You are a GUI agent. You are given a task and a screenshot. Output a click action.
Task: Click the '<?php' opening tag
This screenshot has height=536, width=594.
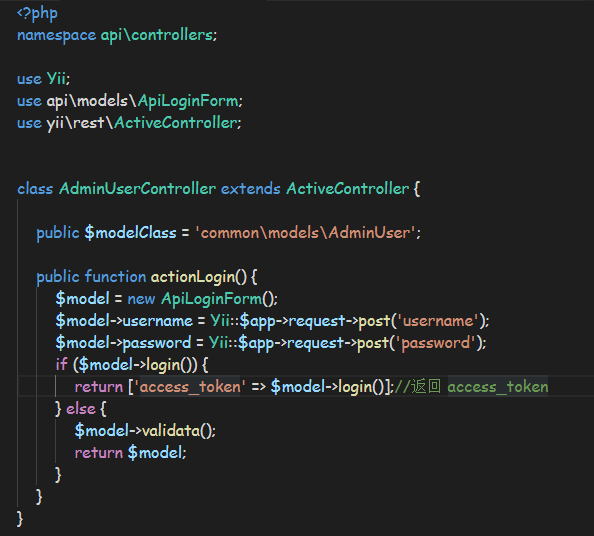point(37,14)
